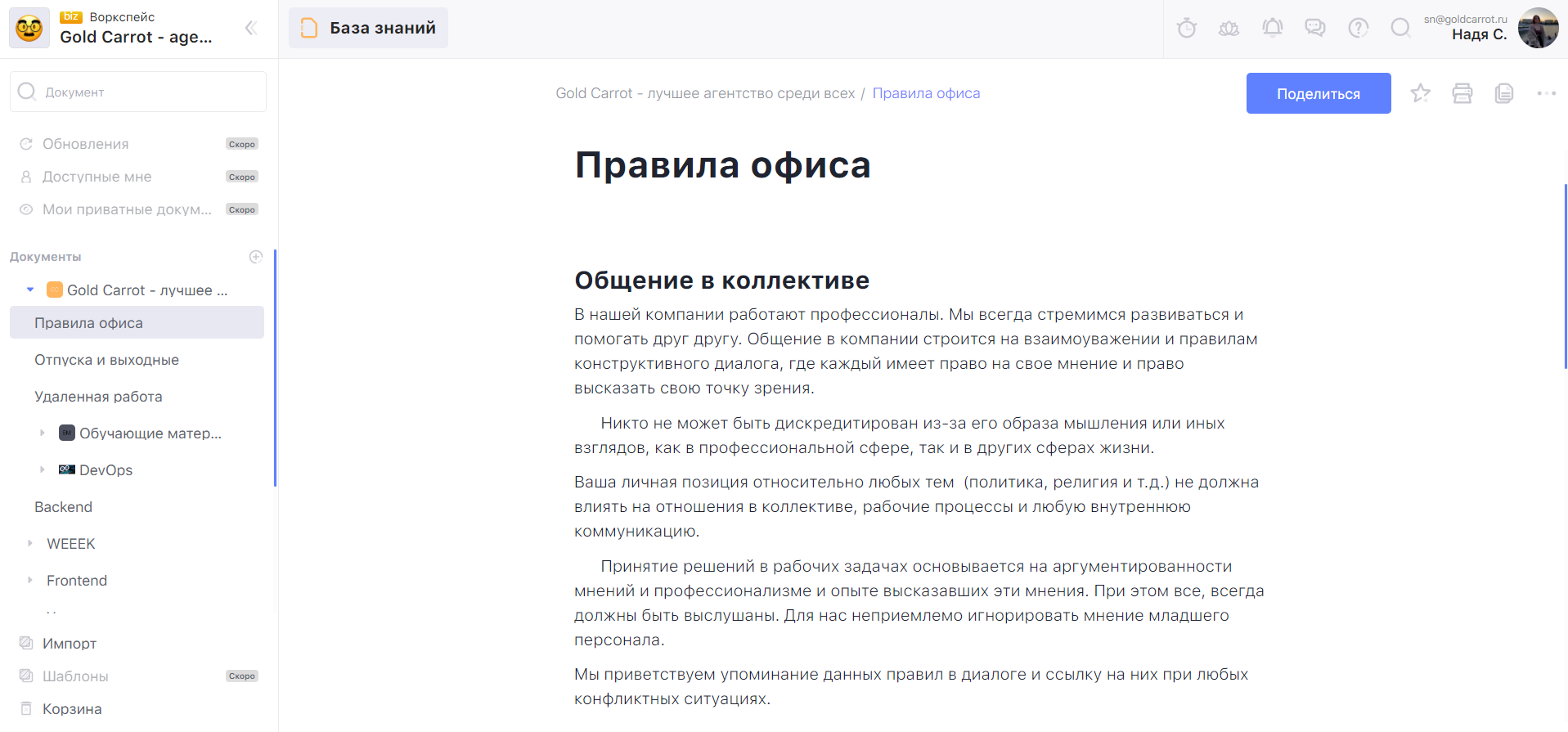
Task: Click the Обновления refresh icon
Action: (26, 144)
